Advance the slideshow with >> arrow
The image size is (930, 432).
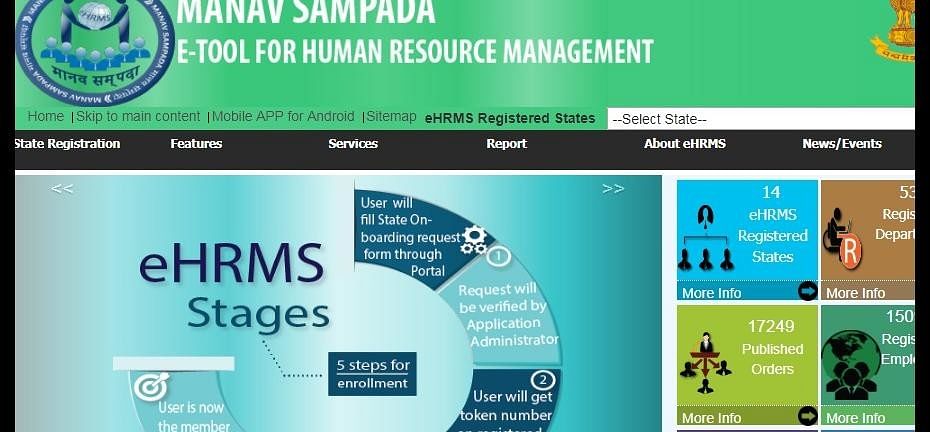click(x=613, y=189)
